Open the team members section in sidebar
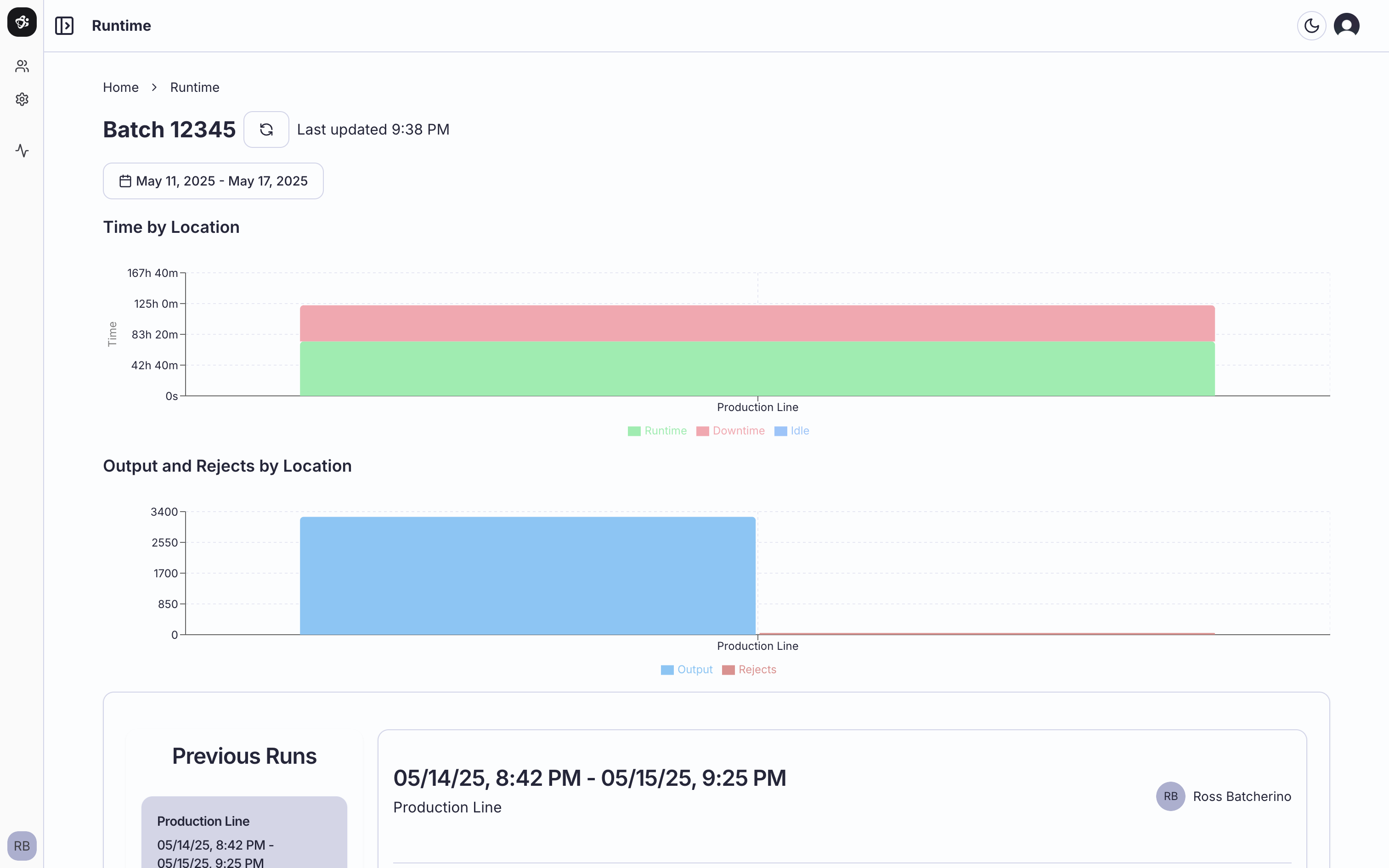Screen dimensions: 1389x868 point(22,66)
